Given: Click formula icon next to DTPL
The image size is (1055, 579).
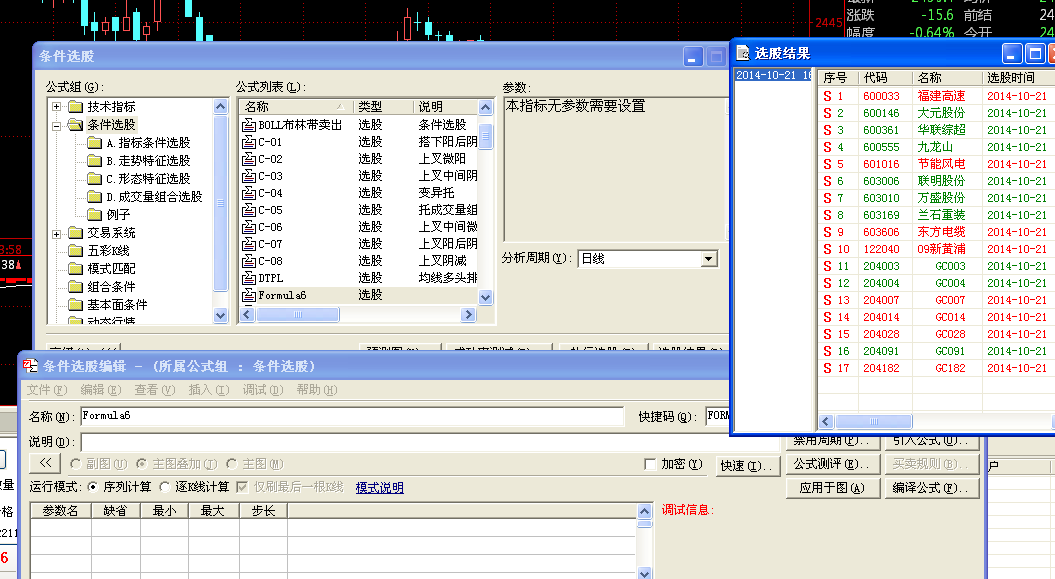Looking at the screenshot, I should point(249,278).
